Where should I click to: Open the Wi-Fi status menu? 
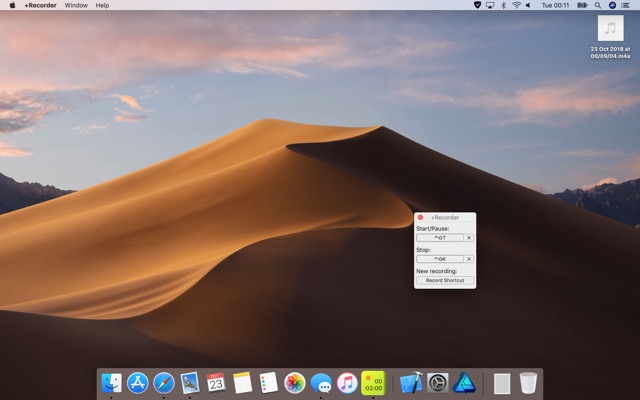click(x=516, y=5)
